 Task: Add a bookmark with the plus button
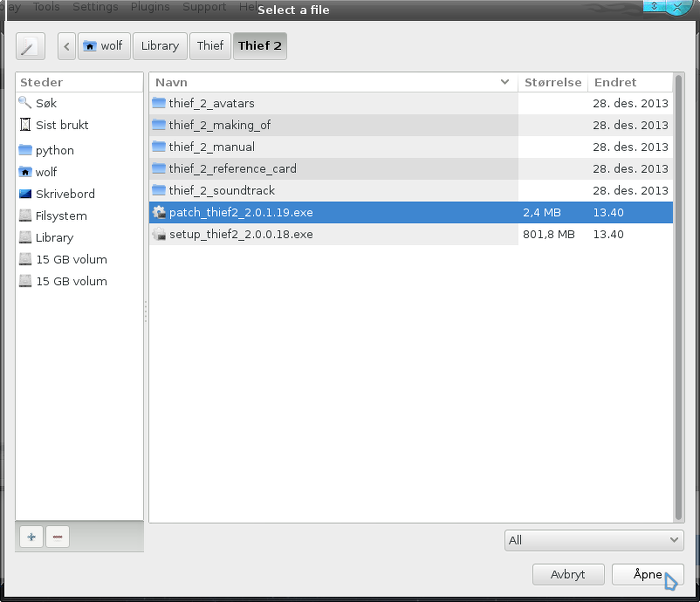[x=31, y=537]
